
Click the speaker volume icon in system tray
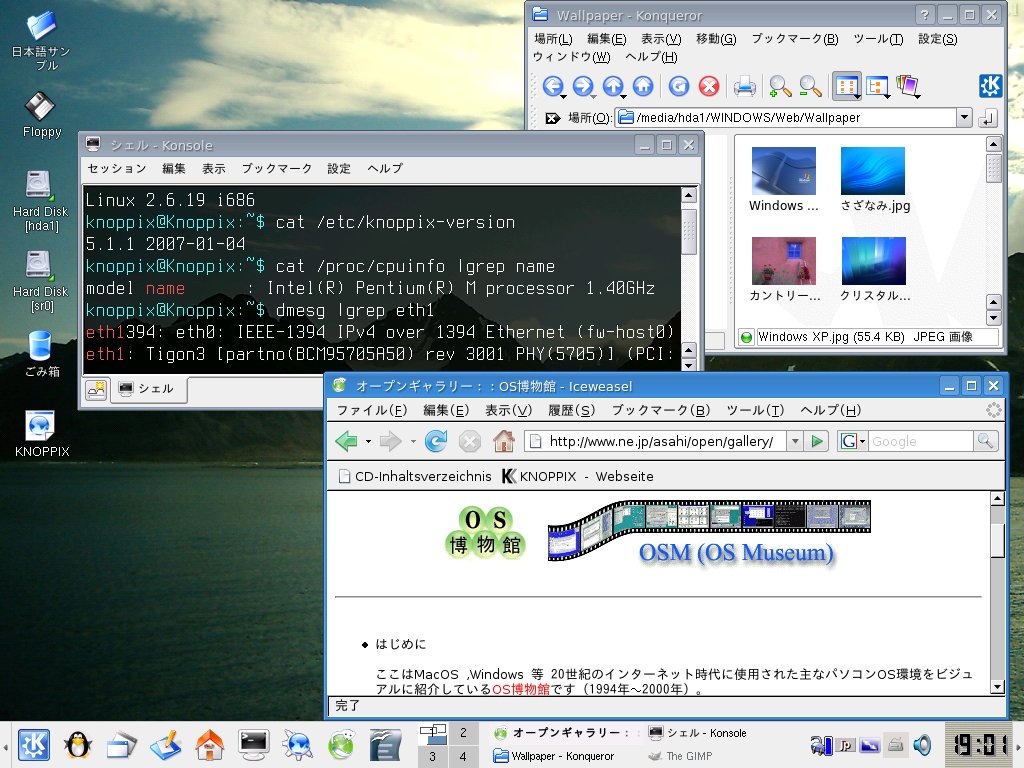click(922, 744)
